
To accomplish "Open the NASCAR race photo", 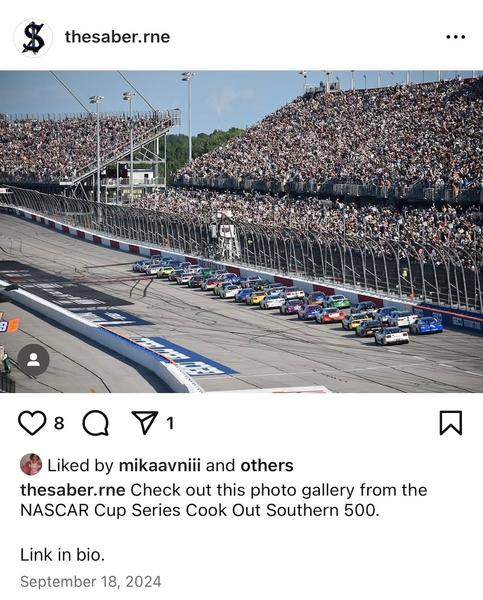I will point(242,232).
